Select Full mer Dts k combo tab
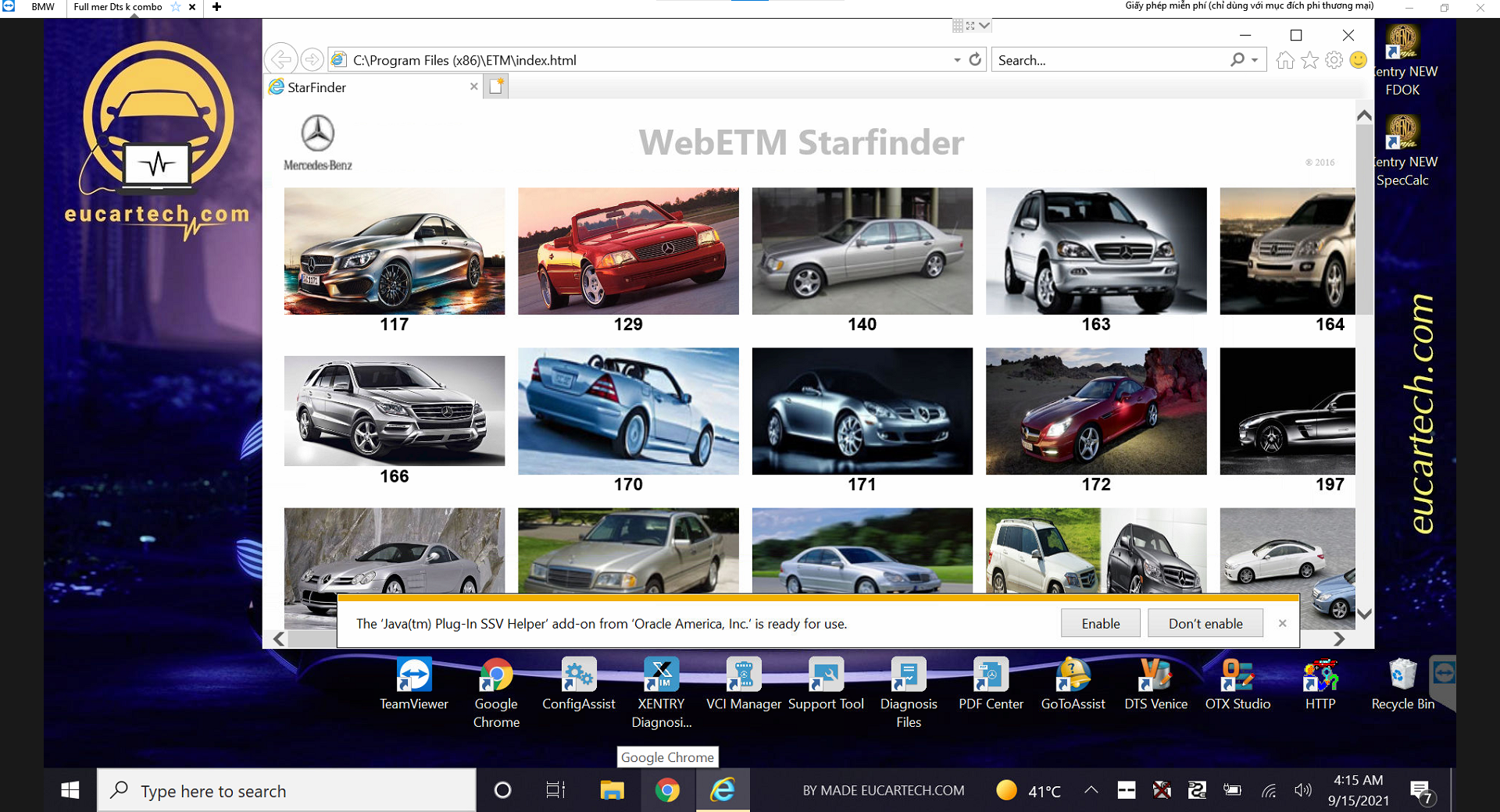The image size is (1500, 812). (x=118, y=7)
